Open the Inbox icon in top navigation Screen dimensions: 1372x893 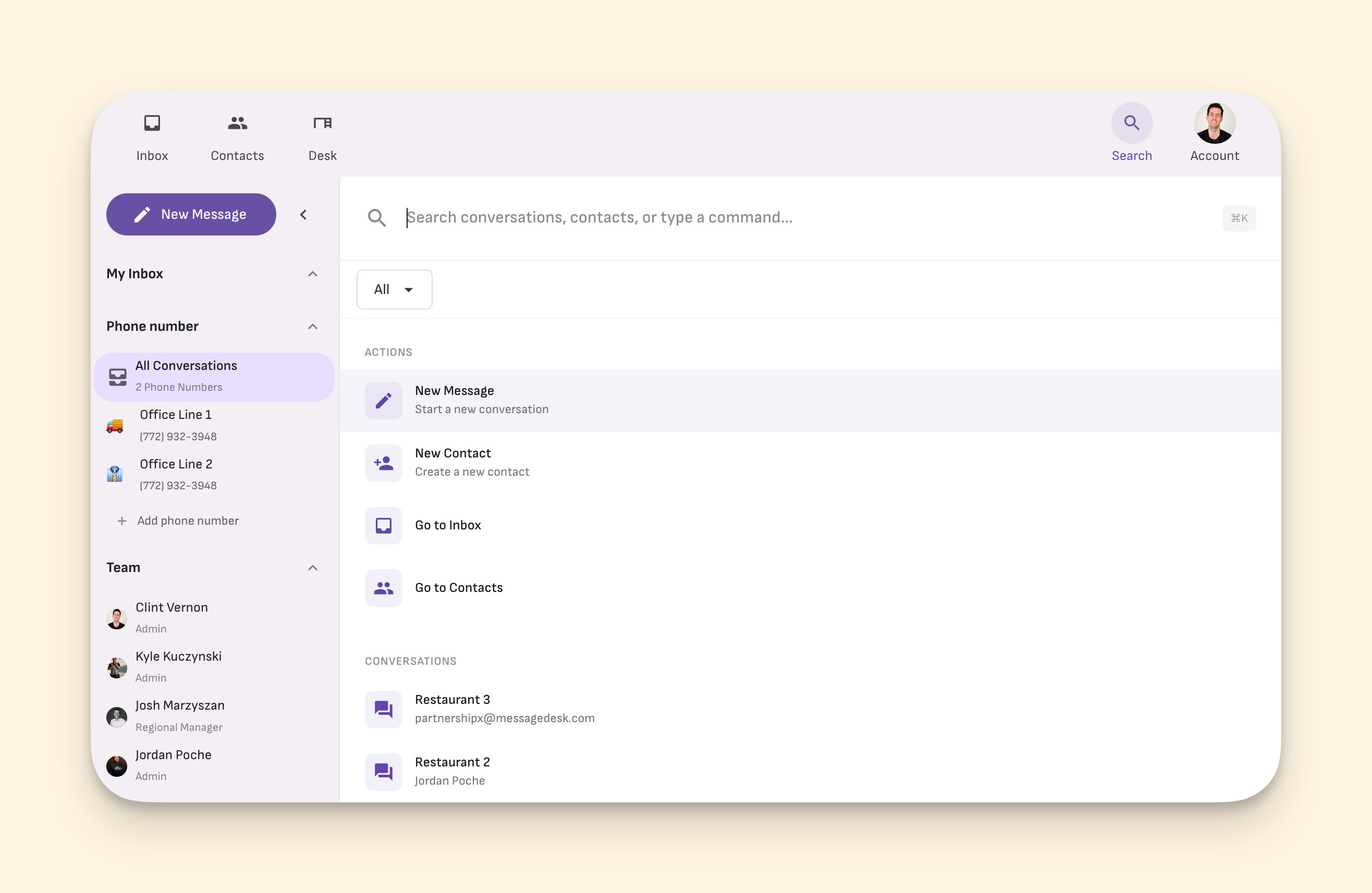[x=152, y=123]
